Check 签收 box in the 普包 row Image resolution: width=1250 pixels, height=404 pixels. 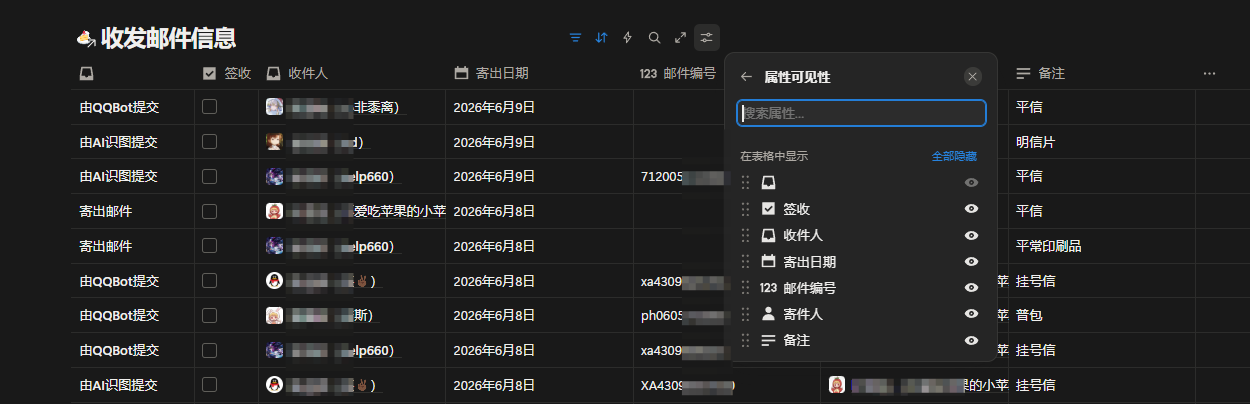(x=209, y=315)
